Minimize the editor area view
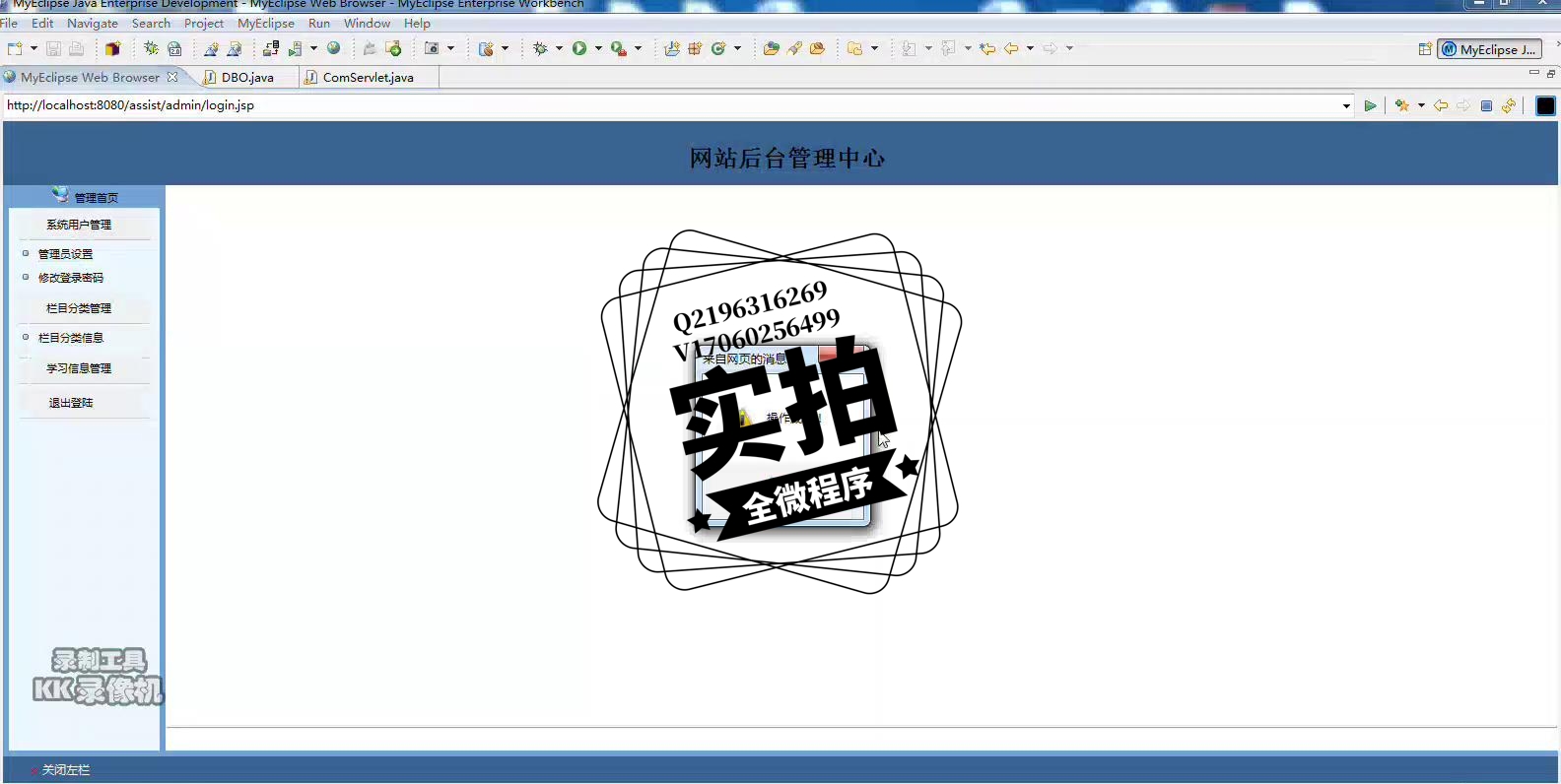The height and width of the screenshot is (784, 1561). click(1533, 73)
